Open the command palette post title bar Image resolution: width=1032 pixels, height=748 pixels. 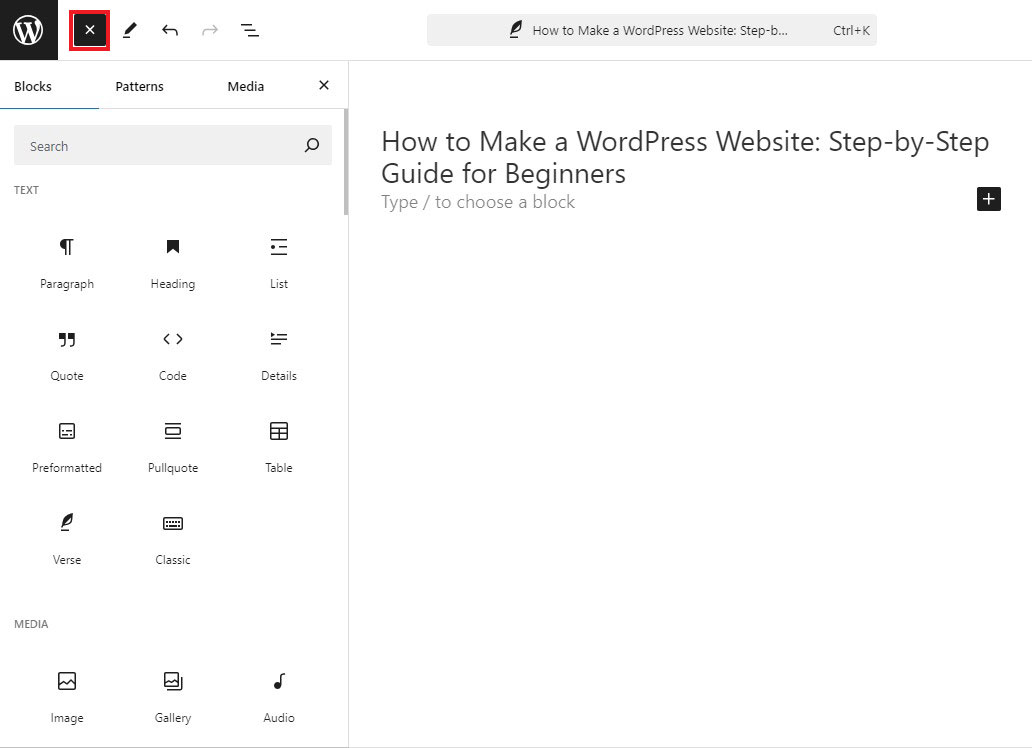pyautogui.click(x=652, y=30)
